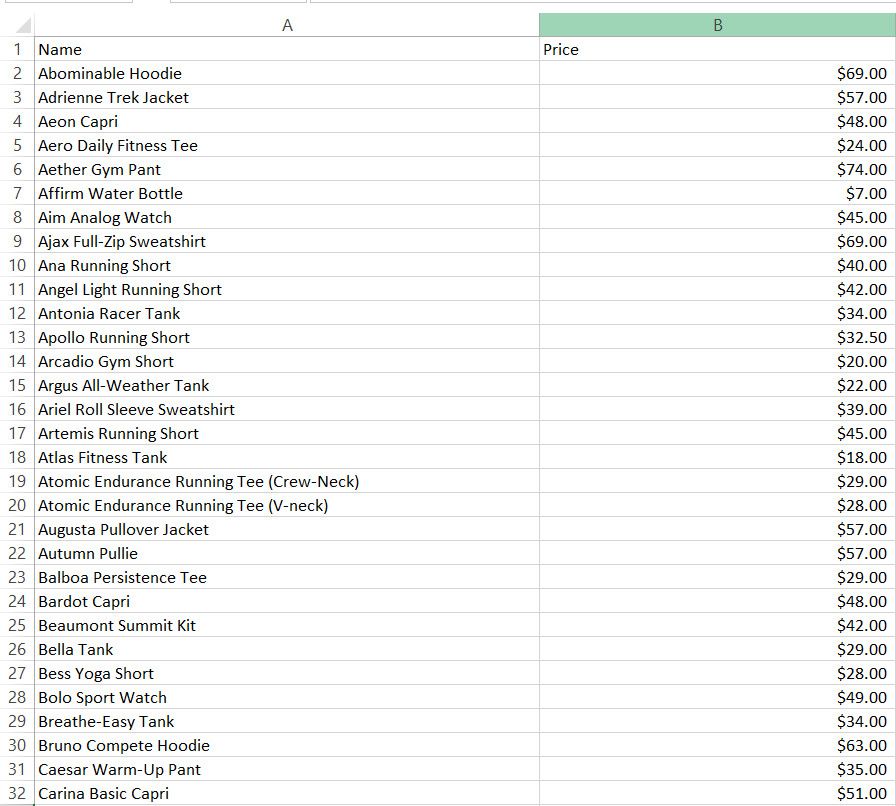Select Aero Daily Fitness Tee cell
896x806 pixels.
pos(287,145)
